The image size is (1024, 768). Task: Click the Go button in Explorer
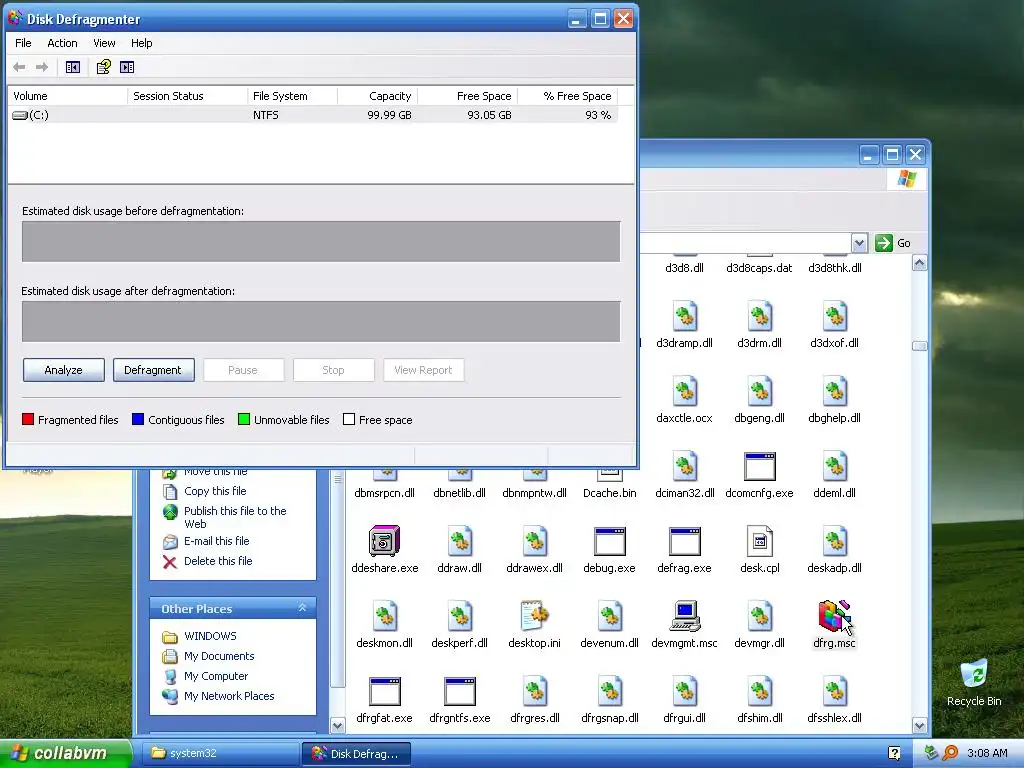point(893,243)
